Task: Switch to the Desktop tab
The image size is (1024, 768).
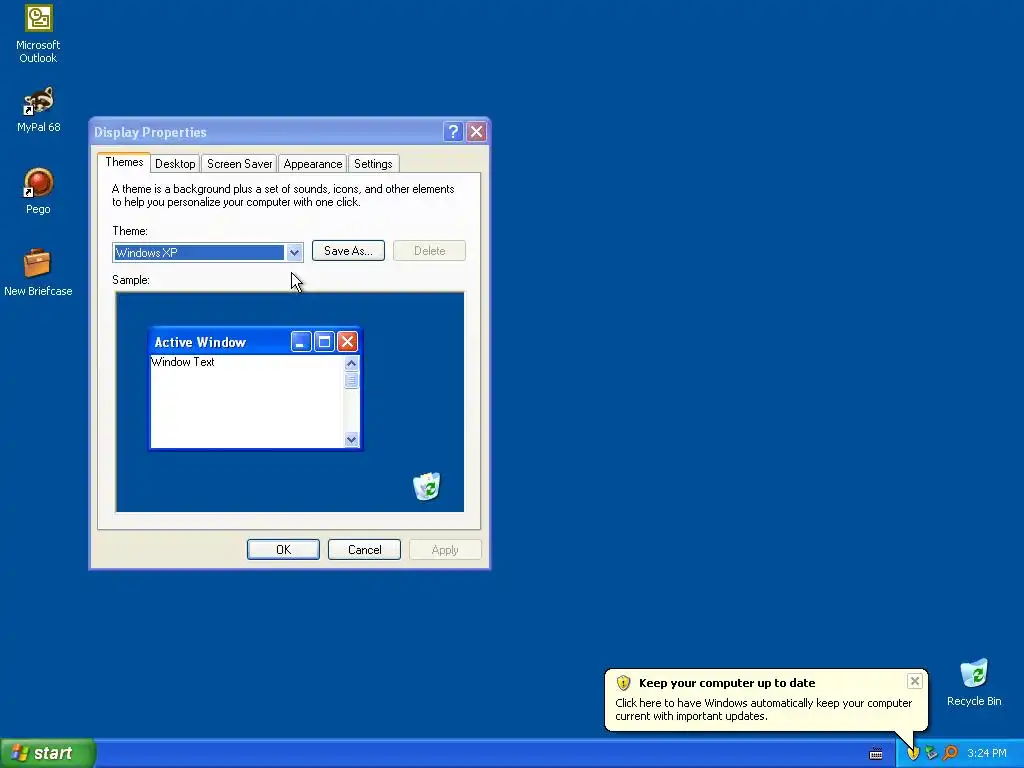Action: pos(175,164)
